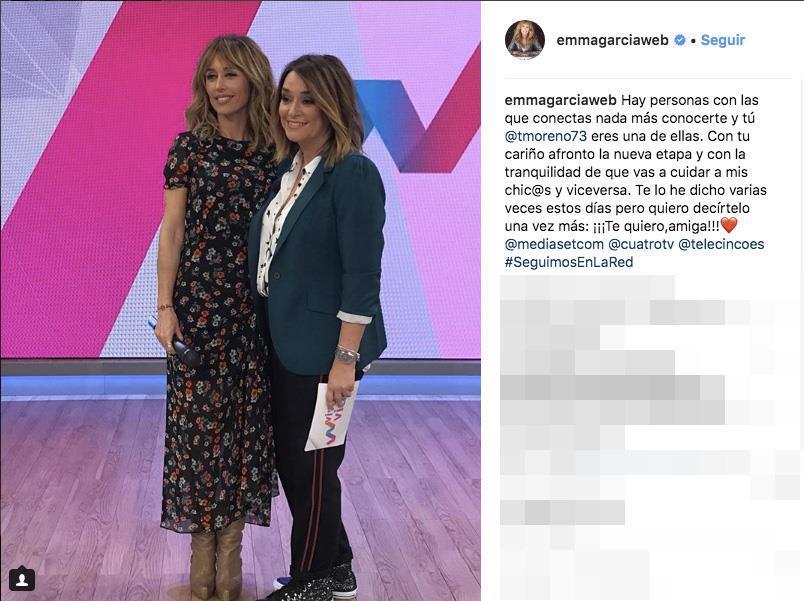
Task: Click the first blurred comment row
Action: tap(587, 288)
